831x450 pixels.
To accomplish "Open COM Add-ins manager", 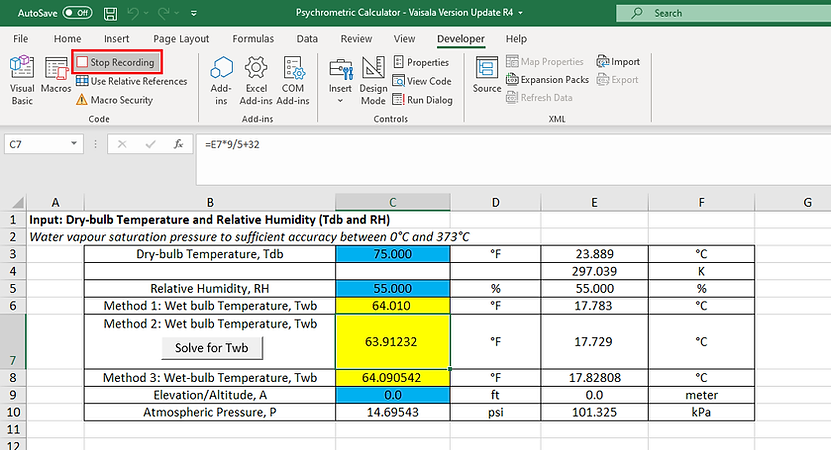I will pyautogui.click(x=293, y=80).
